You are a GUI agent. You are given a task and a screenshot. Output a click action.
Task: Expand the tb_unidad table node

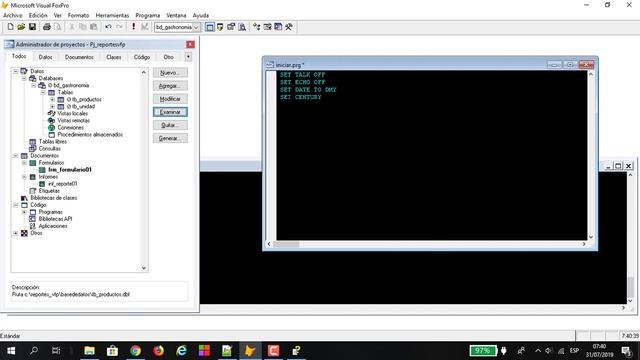pos(52,107)
